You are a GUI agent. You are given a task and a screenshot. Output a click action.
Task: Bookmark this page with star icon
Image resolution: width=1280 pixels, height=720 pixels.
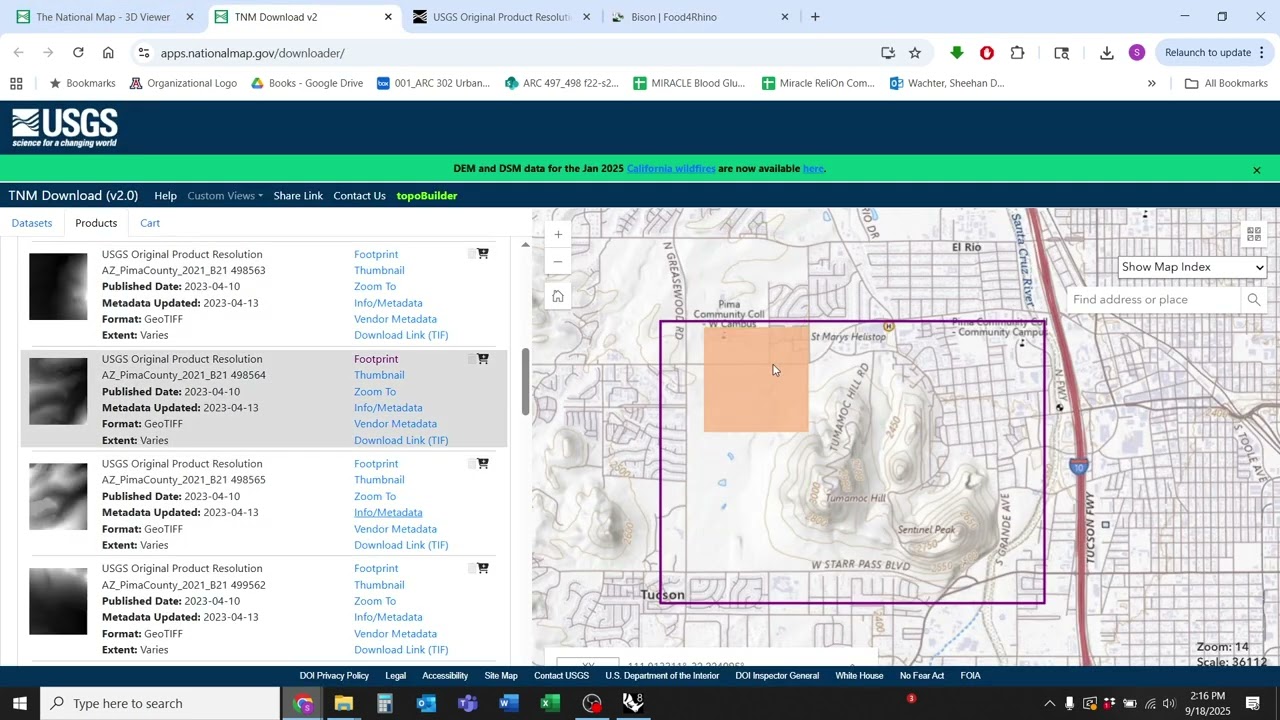915,53
